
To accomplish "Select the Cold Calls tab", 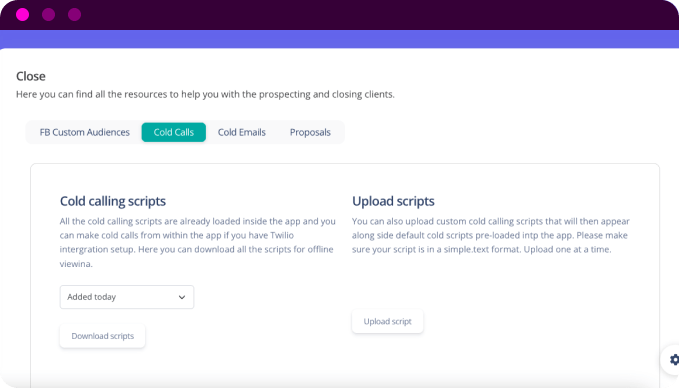I will tap(174, 132).
